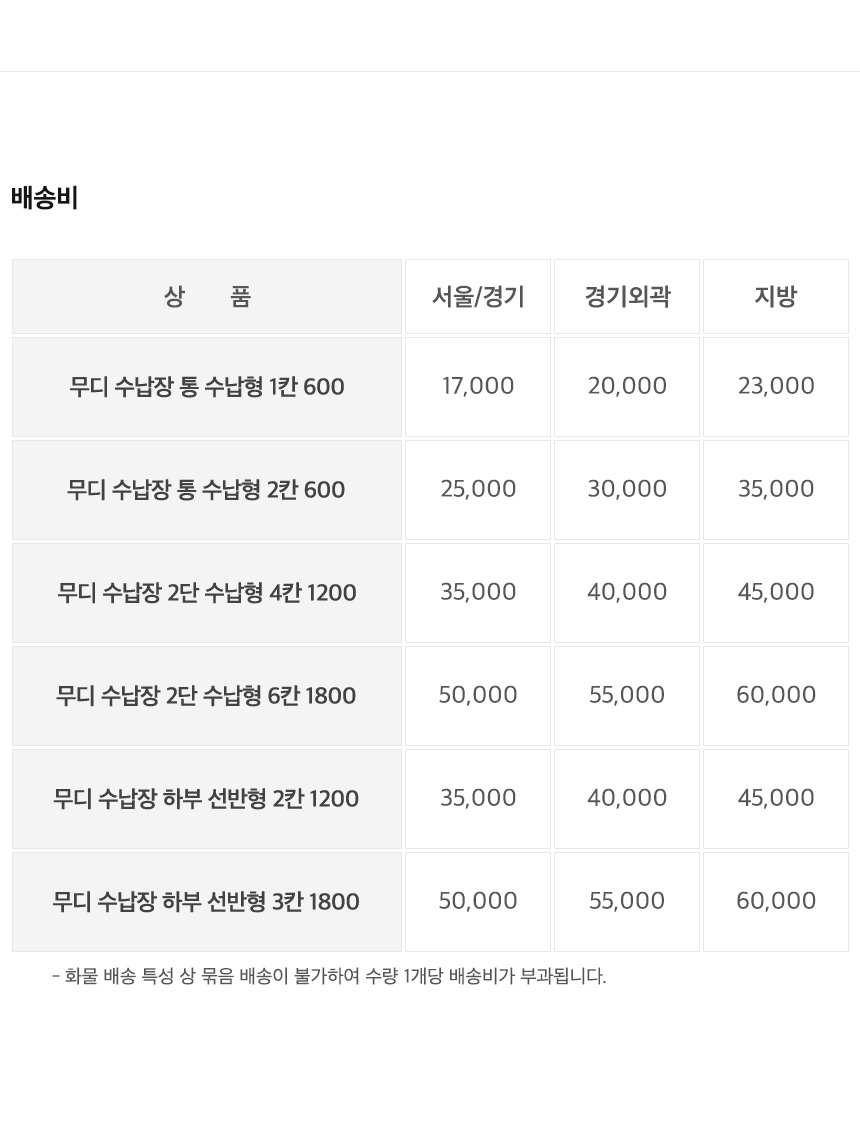This screenshot has width=860, height=1134.
Task: Click the 배송비 section heading
Action: click(x=45, y=198)
